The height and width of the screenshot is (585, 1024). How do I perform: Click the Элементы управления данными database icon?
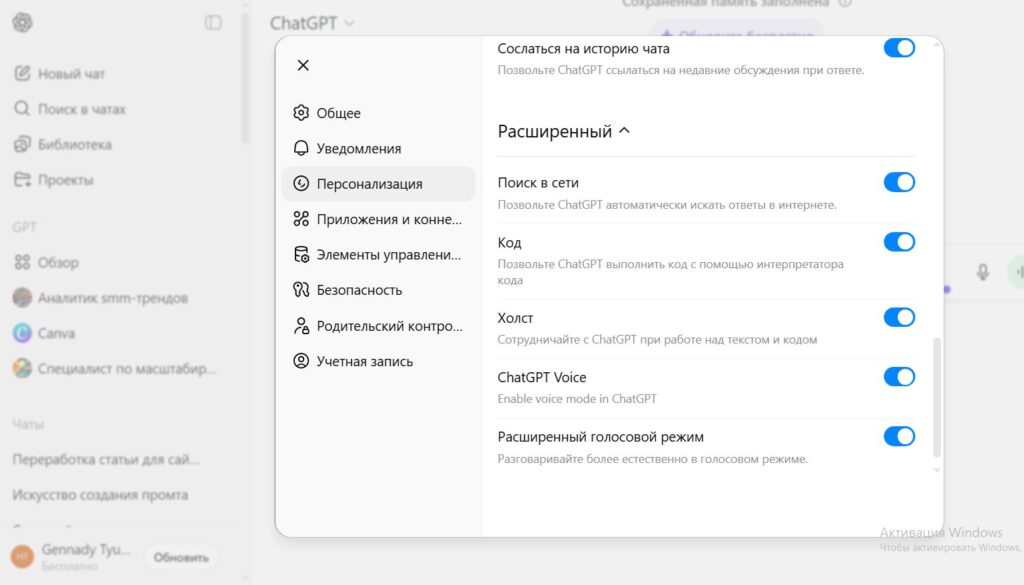301,255
